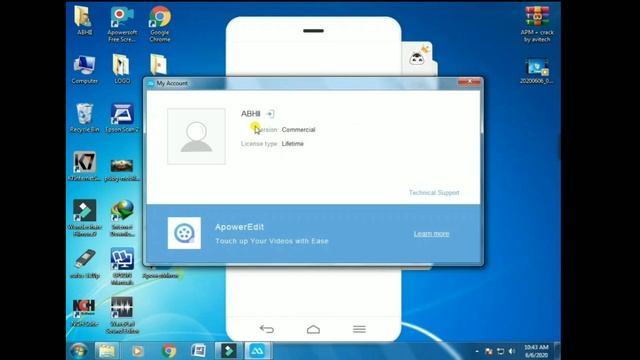The width and height of the screenshot is (640, 360).
Task: Open Windows Media Player from taskbar
Action: click(138, 351)
